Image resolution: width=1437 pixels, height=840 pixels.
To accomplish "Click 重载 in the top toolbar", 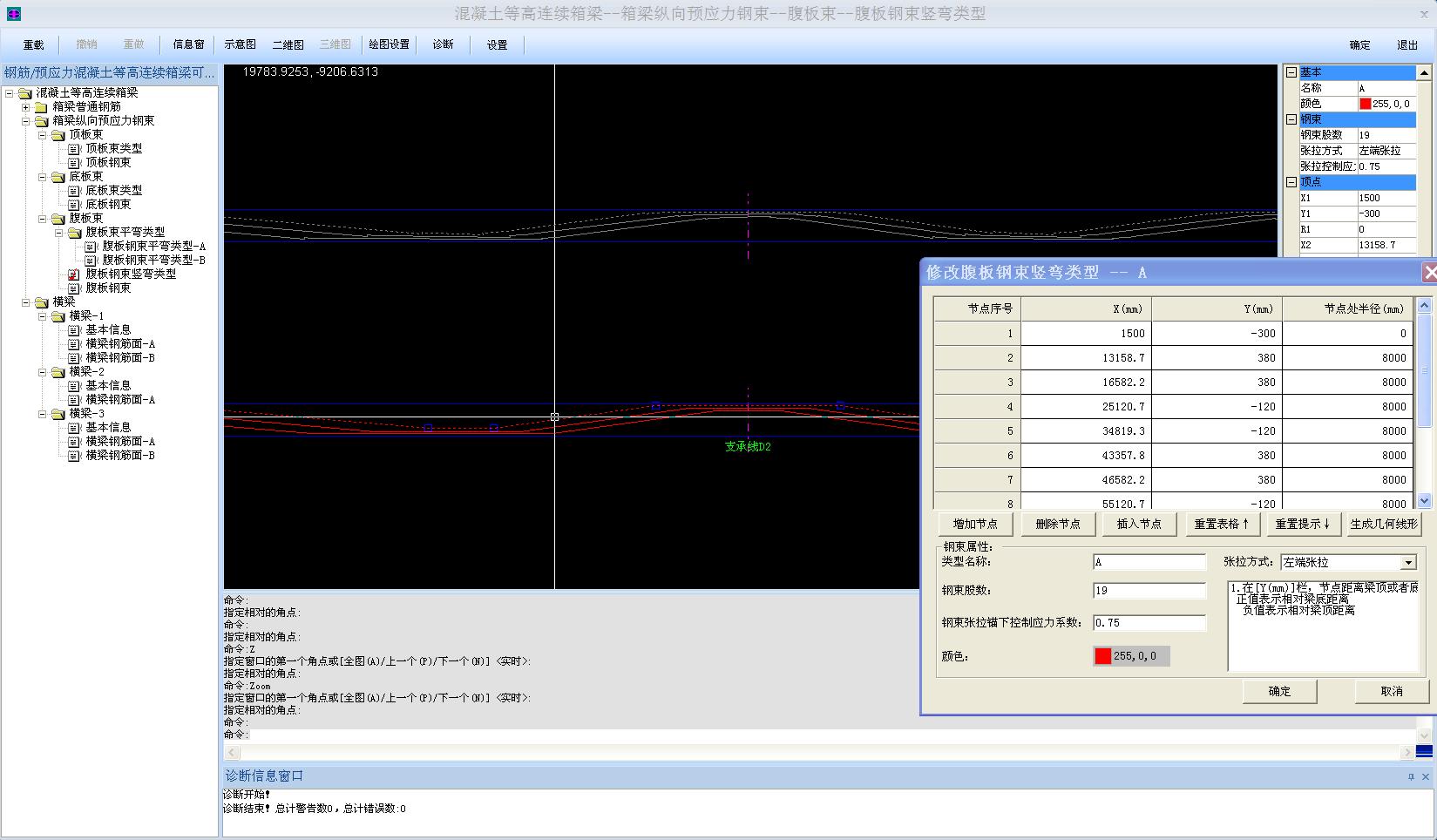I will click(33, 44).
